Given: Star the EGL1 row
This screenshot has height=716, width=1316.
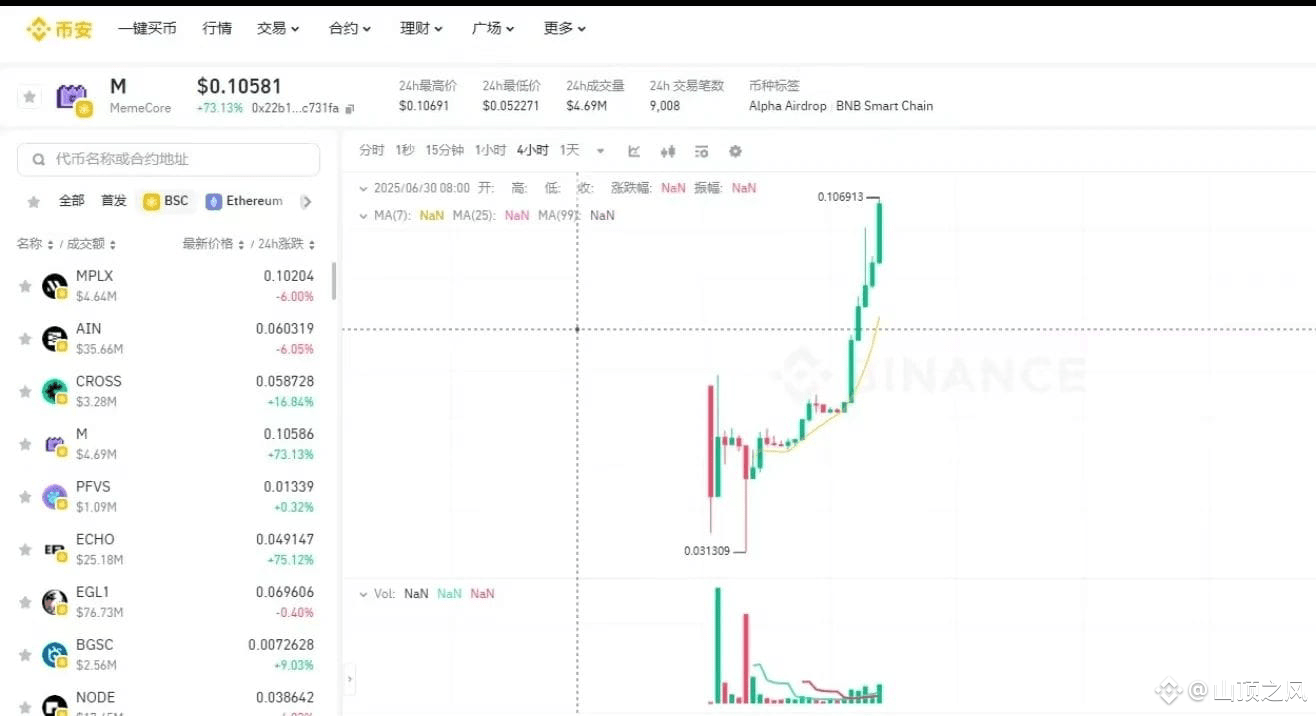Looking at the screenshot, I should (x=25, y=603).
